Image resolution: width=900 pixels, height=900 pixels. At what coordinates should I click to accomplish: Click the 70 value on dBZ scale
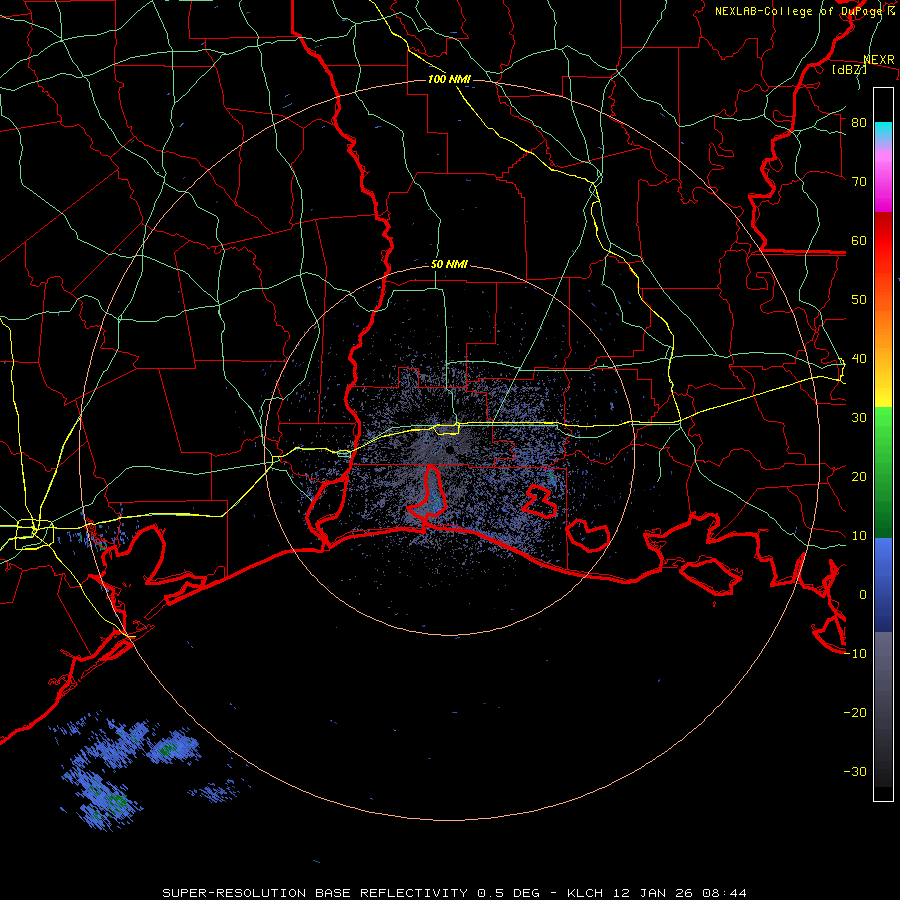(859, 181)
